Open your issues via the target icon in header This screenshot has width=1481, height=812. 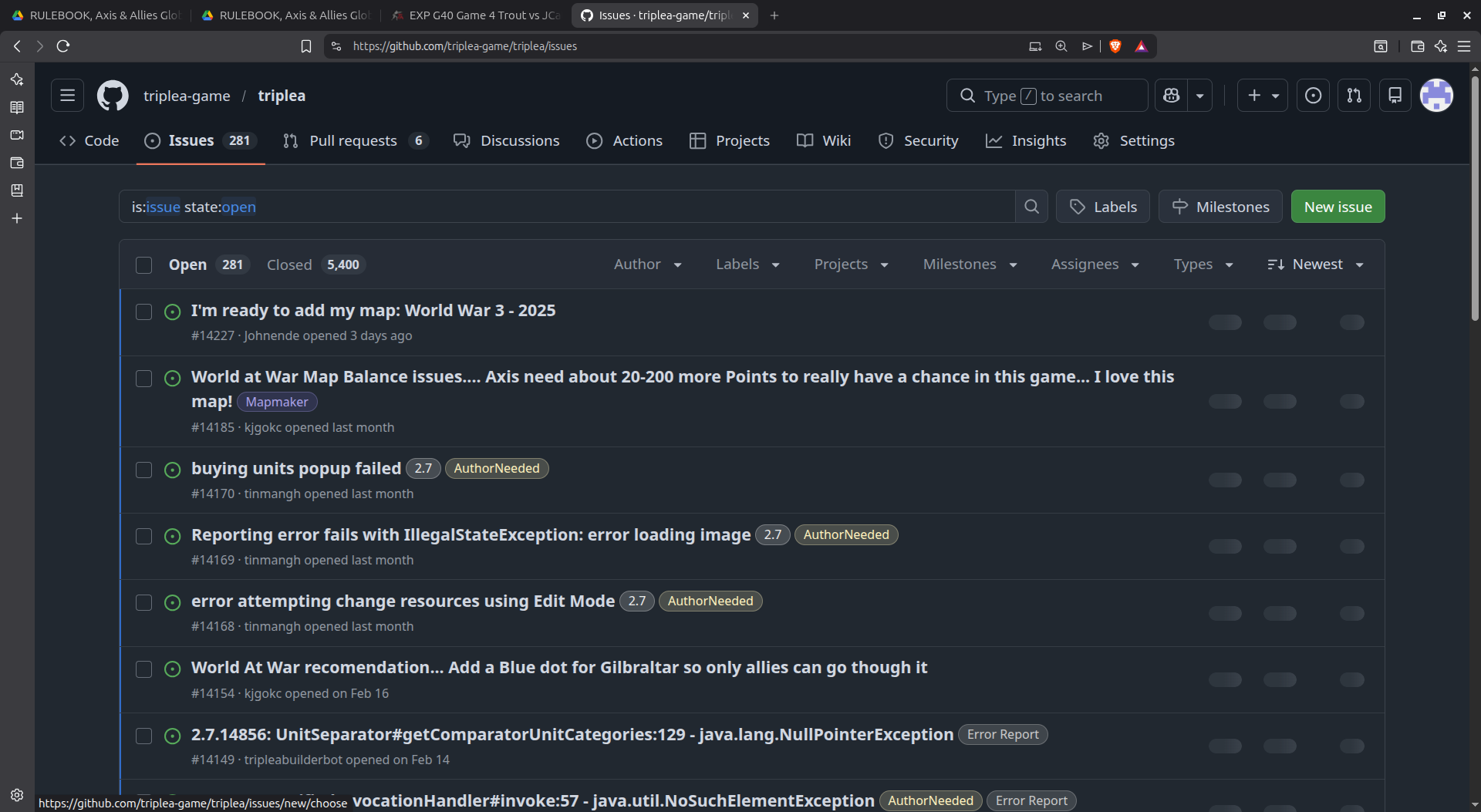tap(1312, 95)
